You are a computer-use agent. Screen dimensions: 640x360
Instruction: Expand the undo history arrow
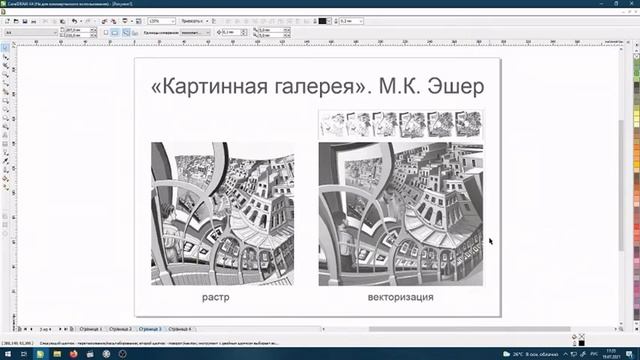click(x=81, y=21)
